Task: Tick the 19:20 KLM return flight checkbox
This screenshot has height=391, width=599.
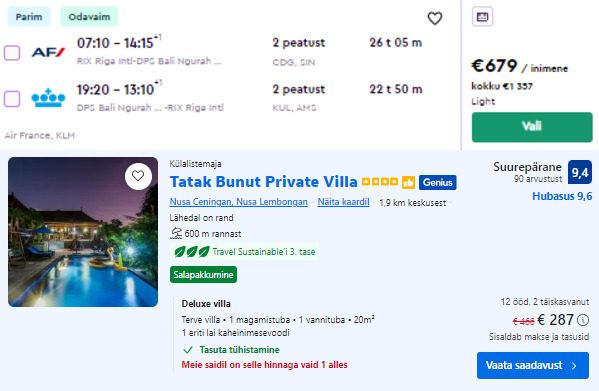Action: pyautogui.click(x=12, y=99)
